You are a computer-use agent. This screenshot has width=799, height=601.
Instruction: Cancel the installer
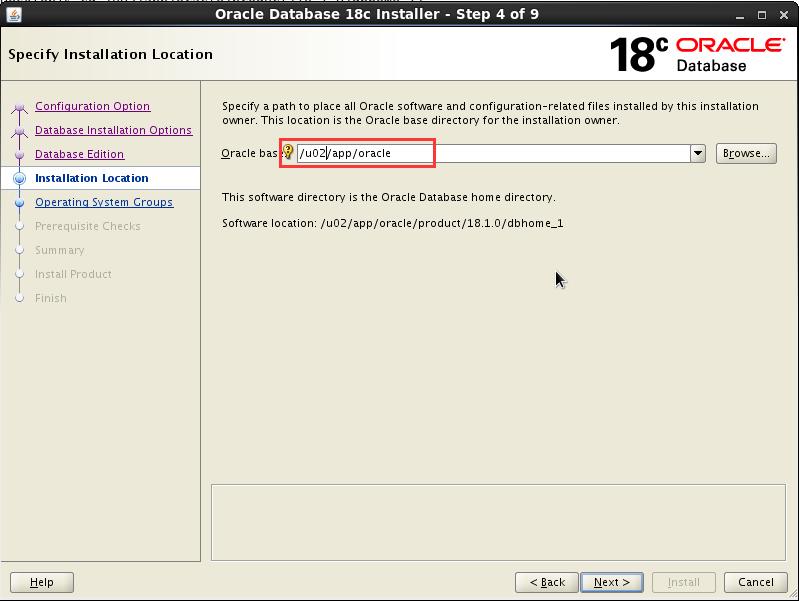pyautogui.click(x=755, y=582)
